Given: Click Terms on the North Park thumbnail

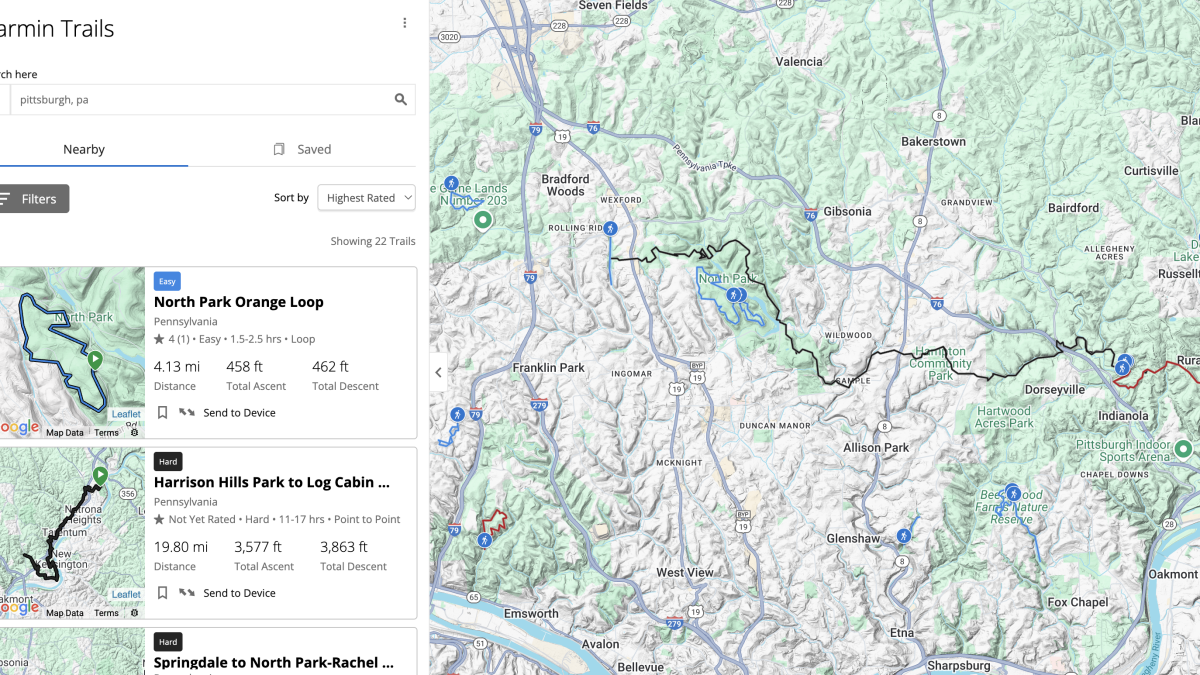Looking at the screenshot, I should pyautogui.click(x=106, y=433).
